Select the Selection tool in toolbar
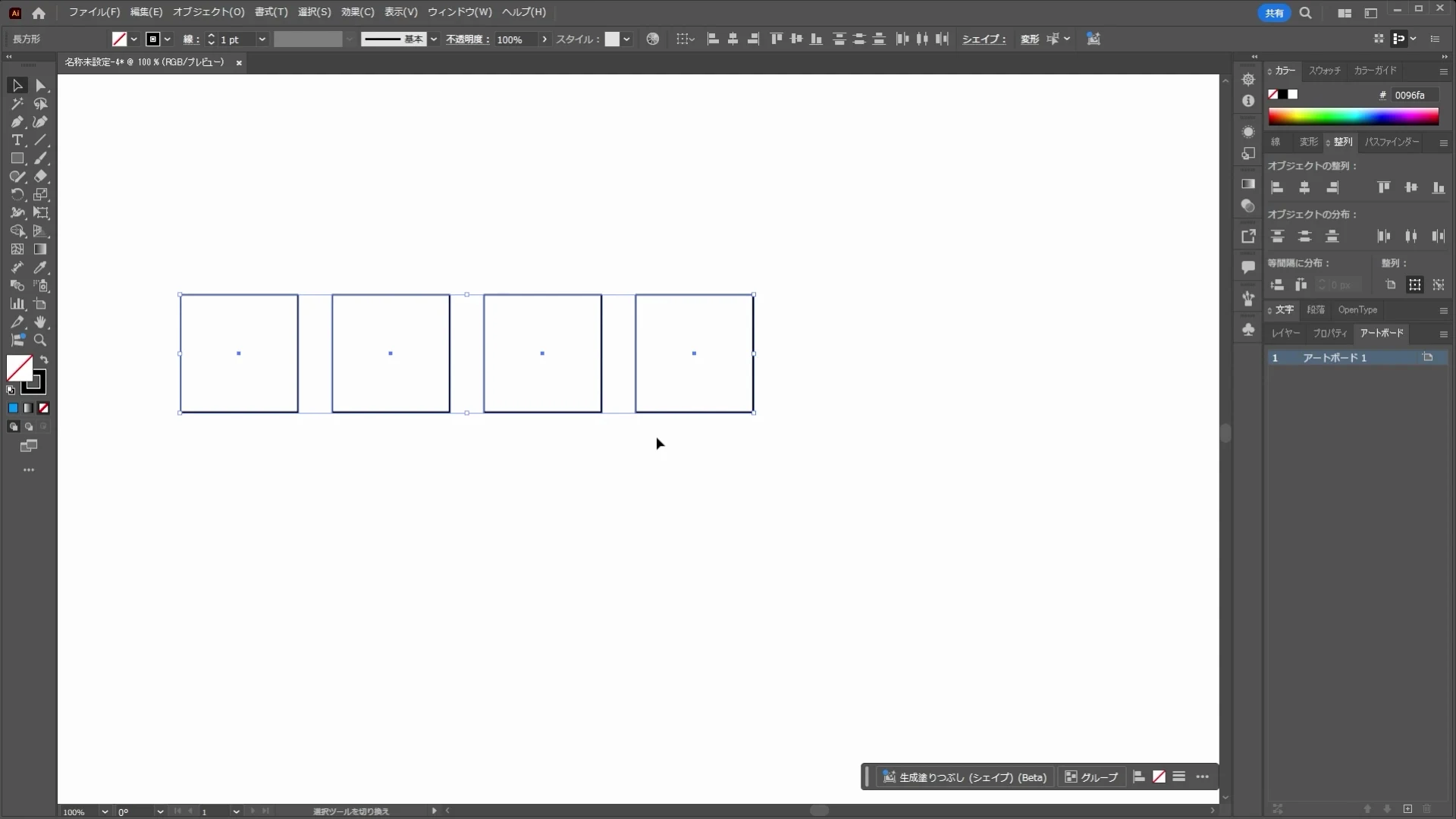Image resolution: width=1456 pixels, height=819 pixels. [x=17, y=86]
